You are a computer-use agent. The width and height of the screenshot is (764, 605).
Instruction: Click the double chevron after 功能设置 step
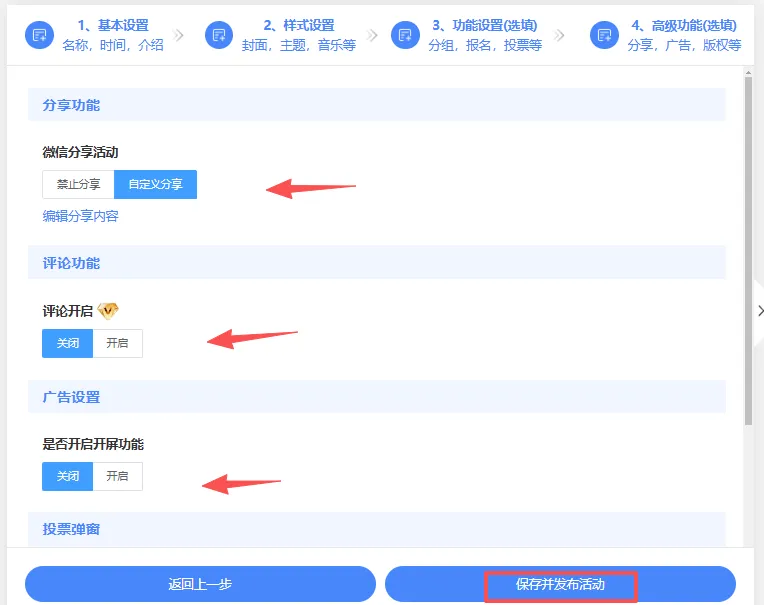tap(559, 35)
